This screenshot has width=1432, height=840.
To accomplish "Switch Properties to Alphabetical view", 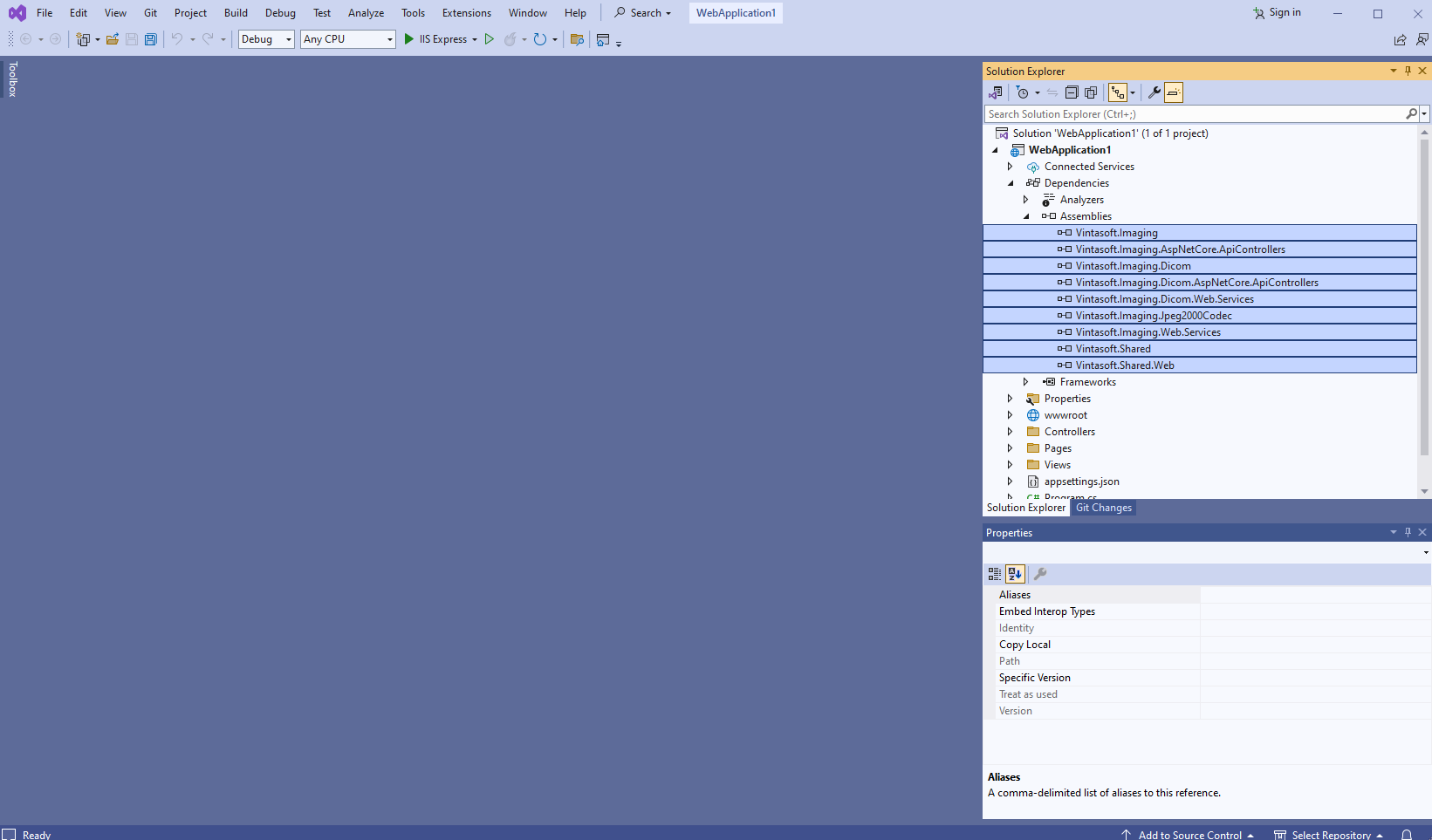I will click(1015, 574).
